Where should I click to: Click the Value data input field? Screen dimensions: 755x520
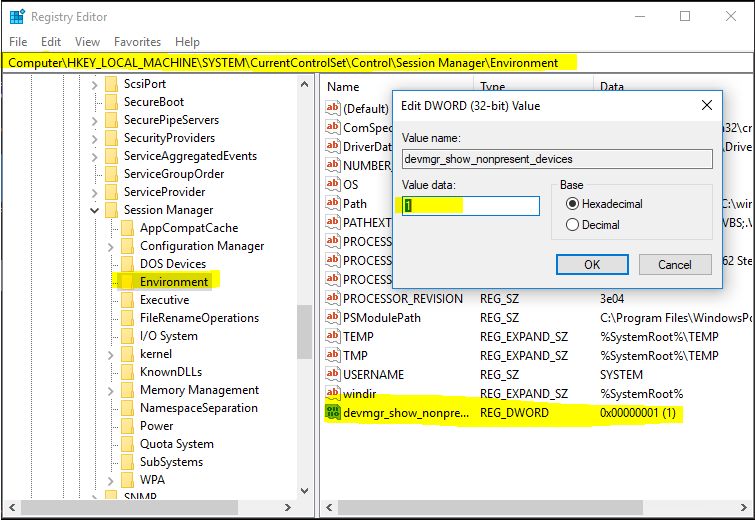tap(470, 206)
